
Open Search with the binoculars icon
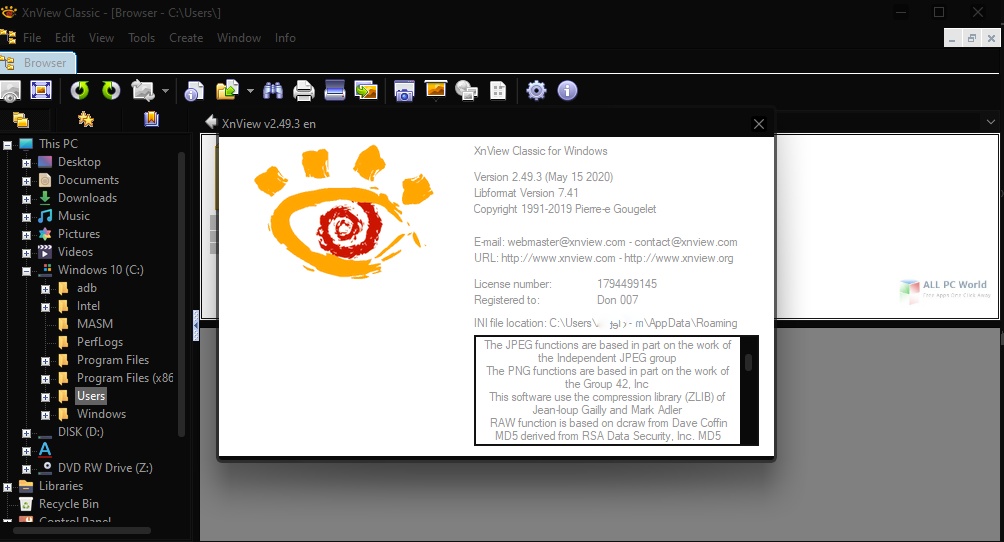[x=273, y=90]
